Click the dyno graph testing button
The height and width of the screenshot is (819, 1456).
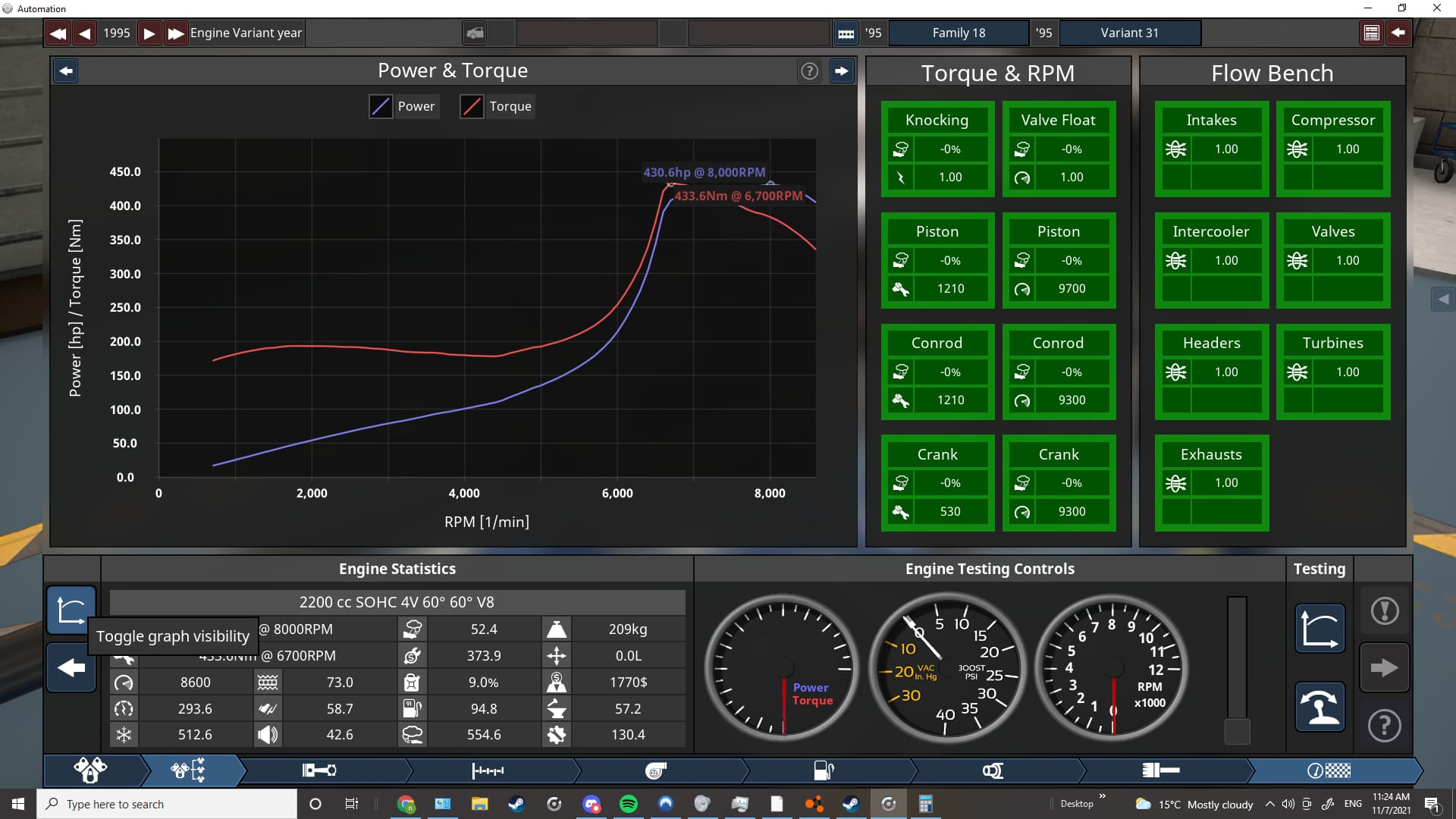[x=1319, y=629]
